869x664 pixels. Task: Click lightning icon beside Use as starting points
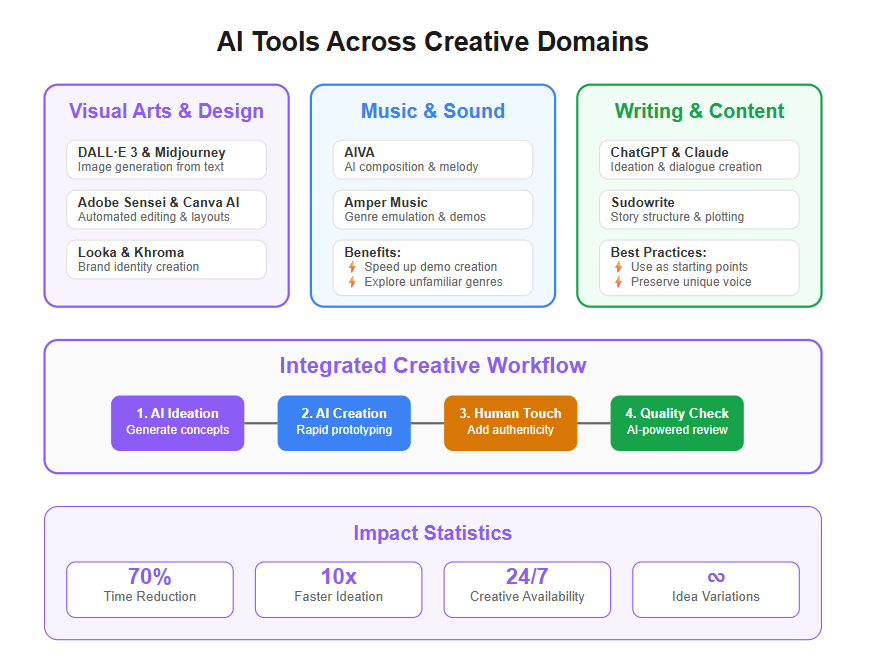pos(618,267)
